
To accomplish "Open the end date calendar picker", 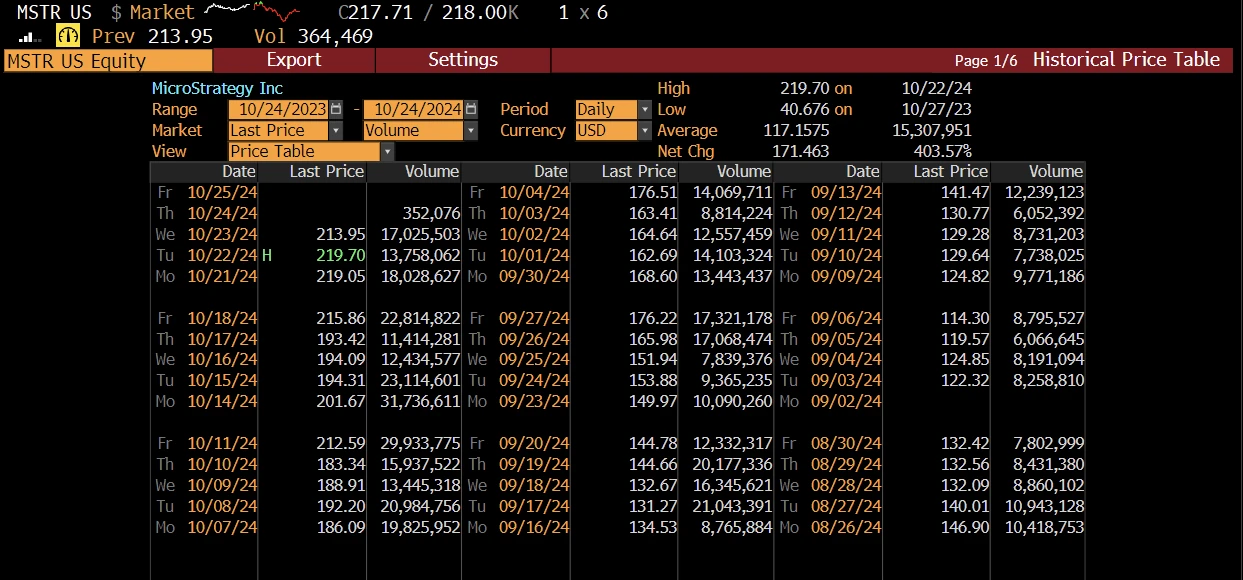I will point(471,109).
